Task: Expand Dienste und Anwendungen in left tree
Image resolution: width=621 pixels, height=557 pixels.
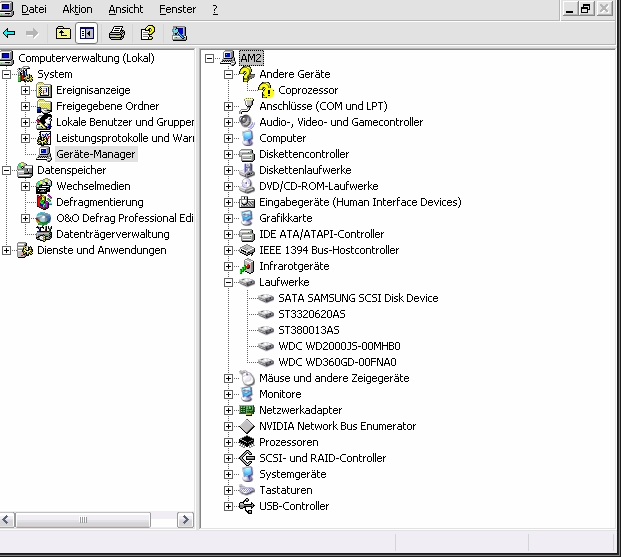Action: tap(6, 250)
